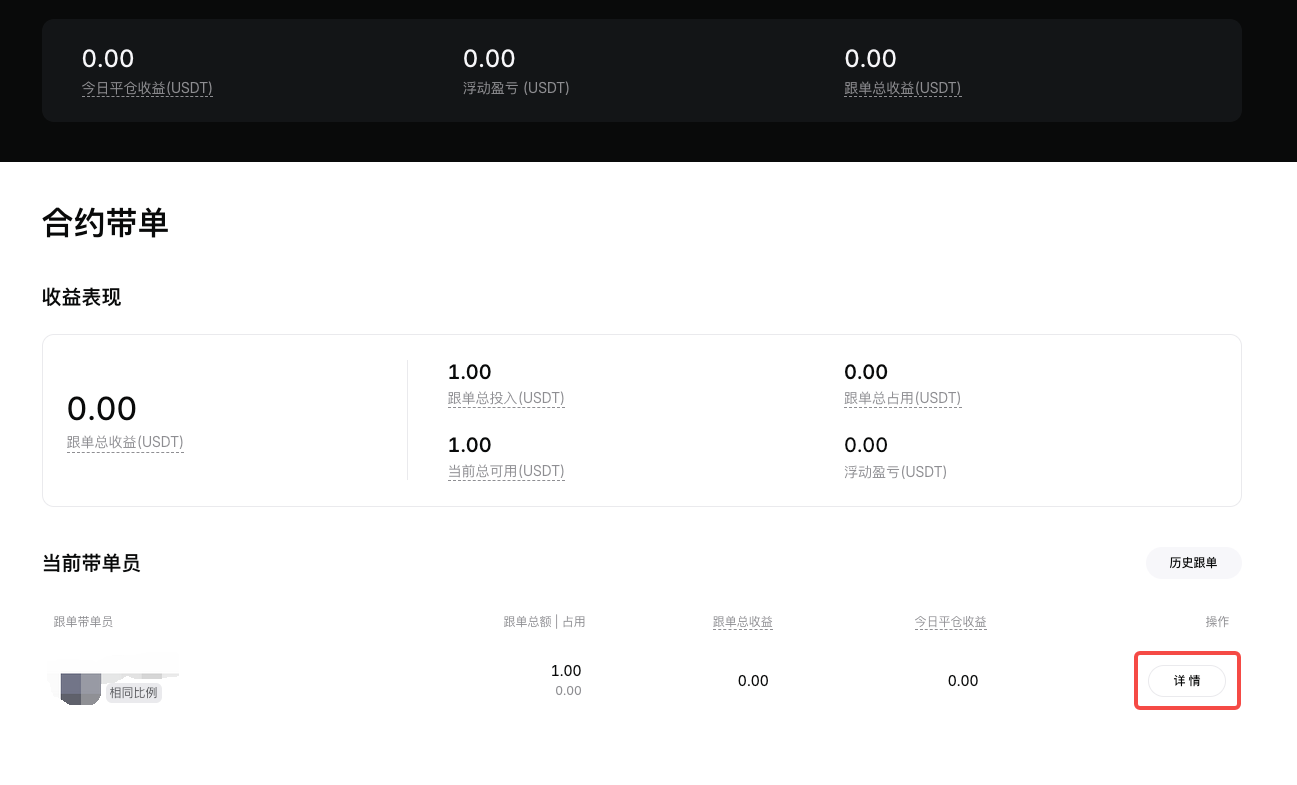Click the 当前总可用(USDT) label
Viewport: 1297px width, 785px height.
(x=506, y=471)
